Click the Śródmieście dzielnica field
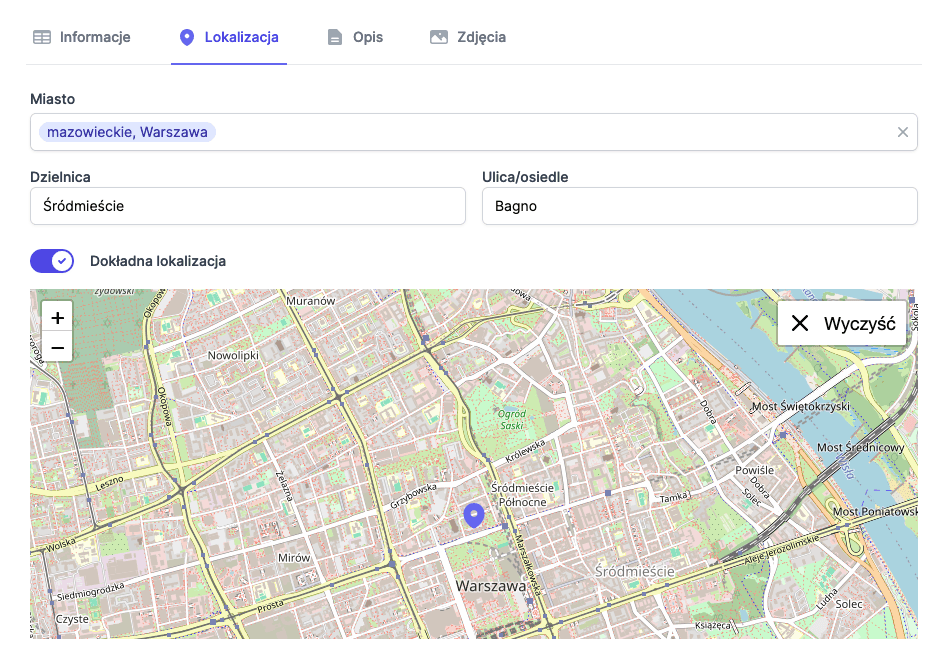This screenshot has width=944, height=666. [x=247, y=206]
